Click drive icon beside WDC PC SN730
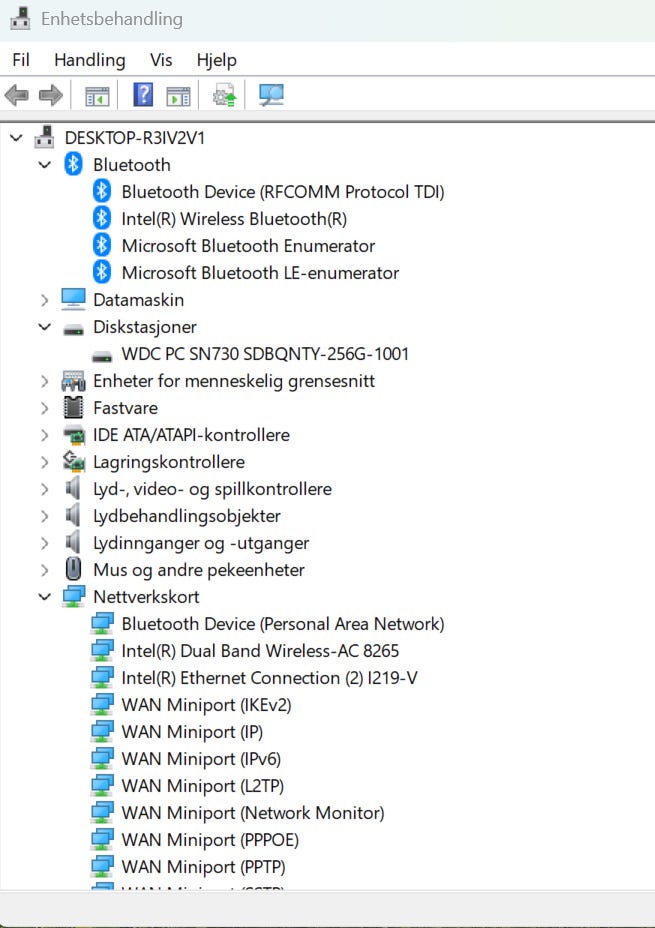Image resolution: width=655 pixels, height=928 pixels. pos(102,356)
